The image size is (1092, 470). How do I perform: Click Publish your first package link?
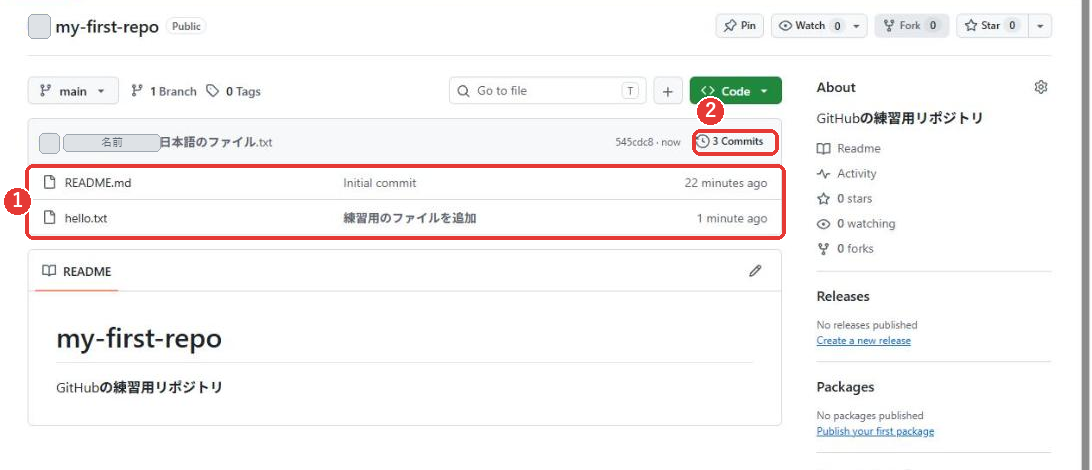pyautogui.click(x=875, y=431)
